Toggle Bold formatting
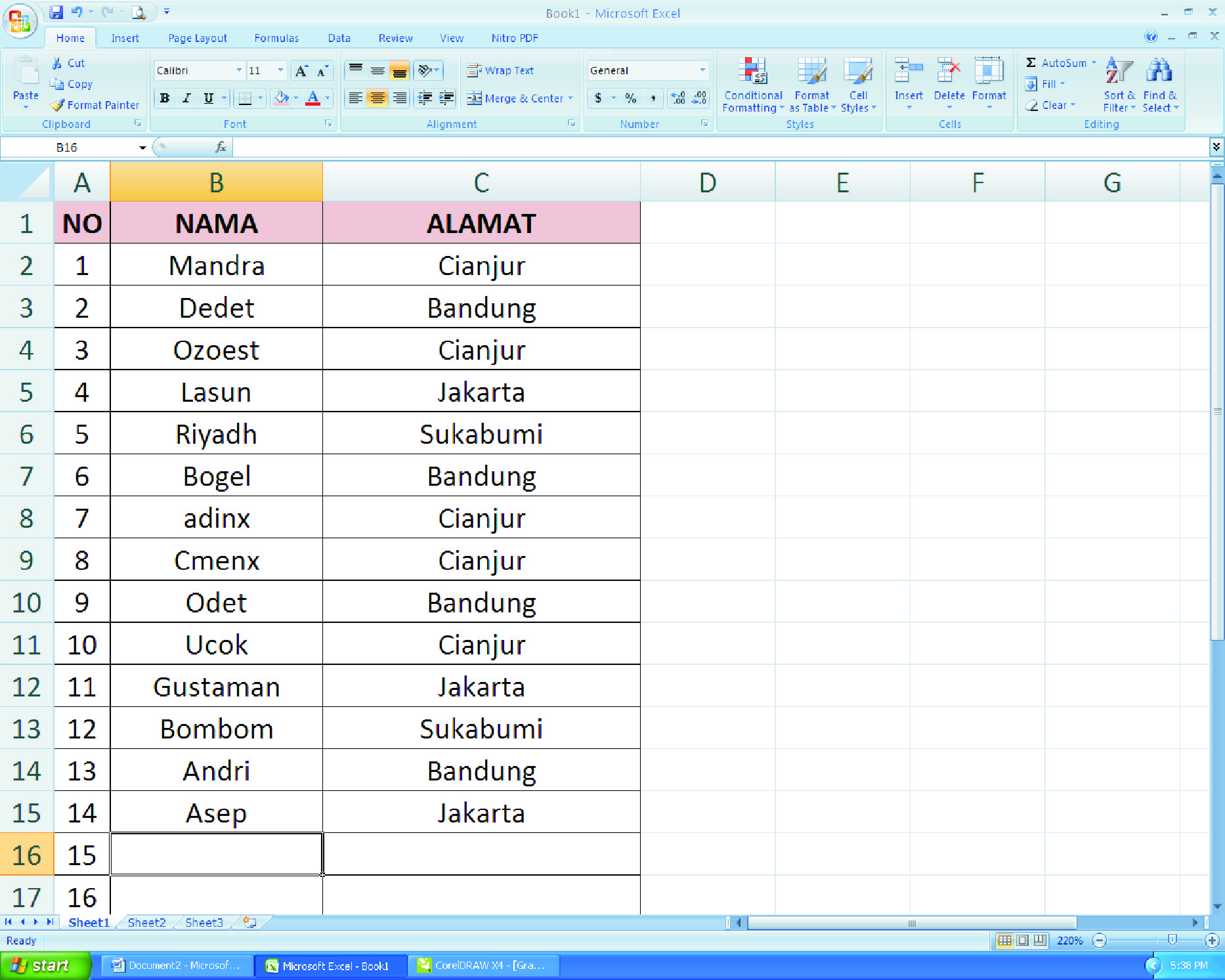Screen dimensions: 1225x980 pos(165,98)
